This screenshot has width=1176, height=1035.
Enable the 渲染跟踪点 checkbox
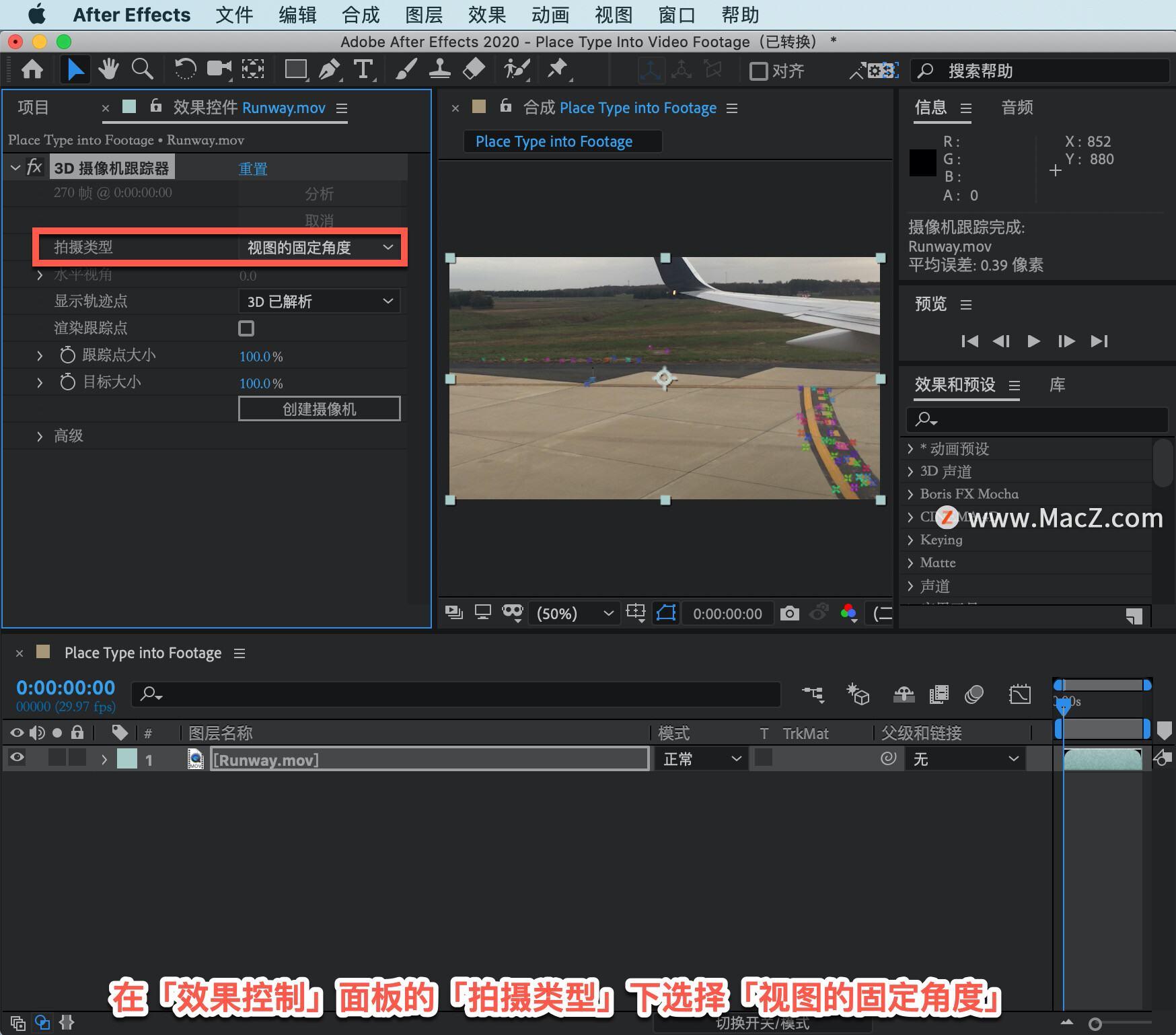[246, 328]
